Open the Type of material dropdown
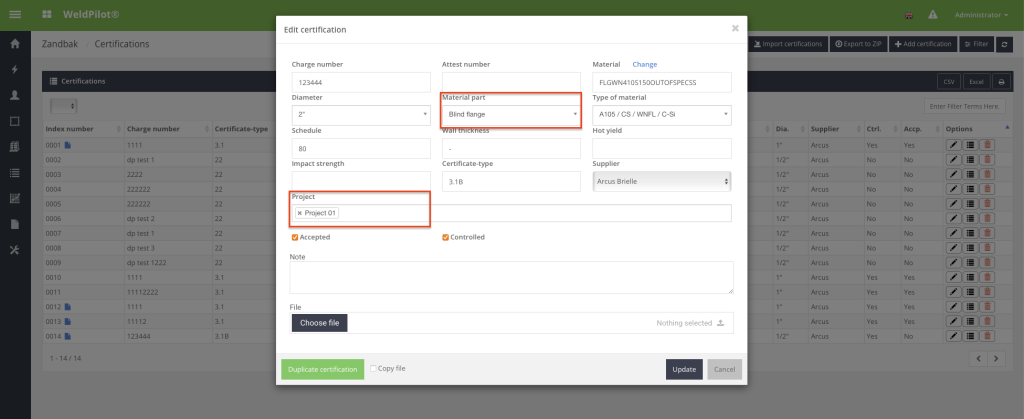 pyautogui.click(x=661, y=115)
